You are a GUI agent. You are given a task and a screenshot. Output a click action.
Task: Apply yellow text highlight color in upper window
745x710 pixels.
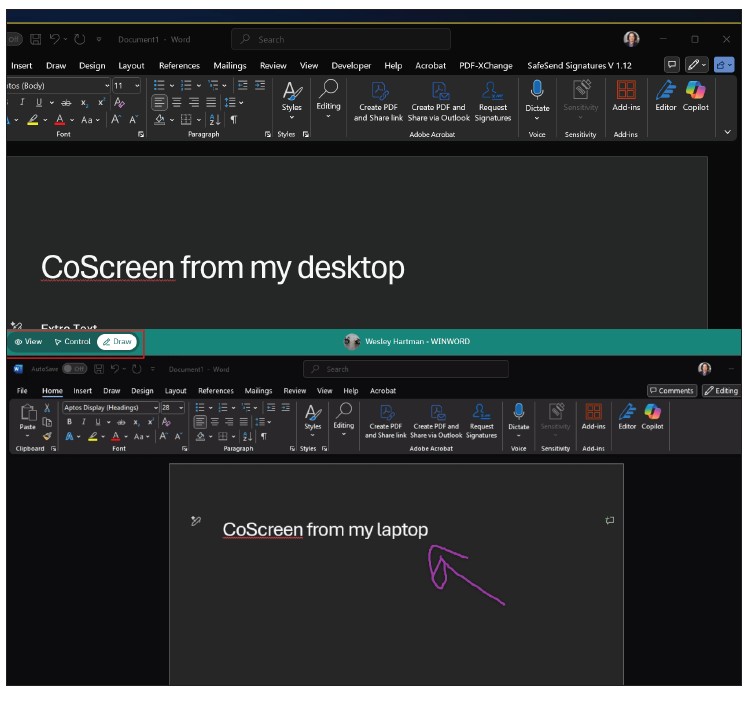32,120
